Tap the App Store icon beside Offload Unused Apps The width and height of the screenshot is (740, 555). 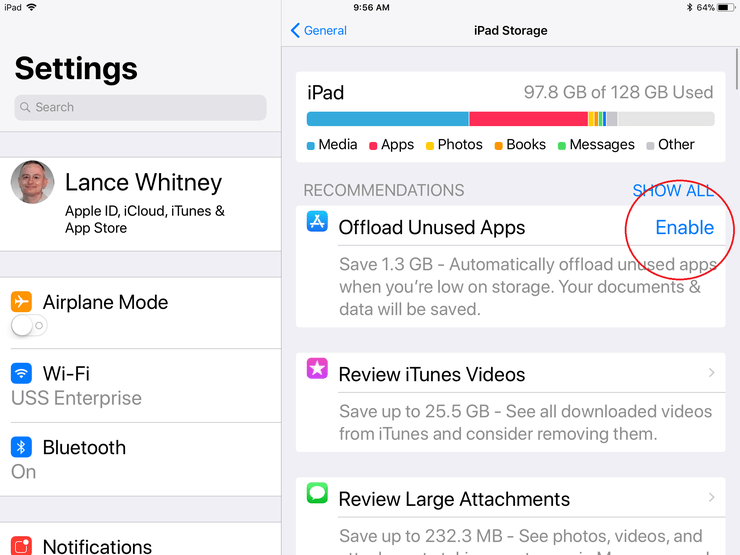[x=317, y=221]
